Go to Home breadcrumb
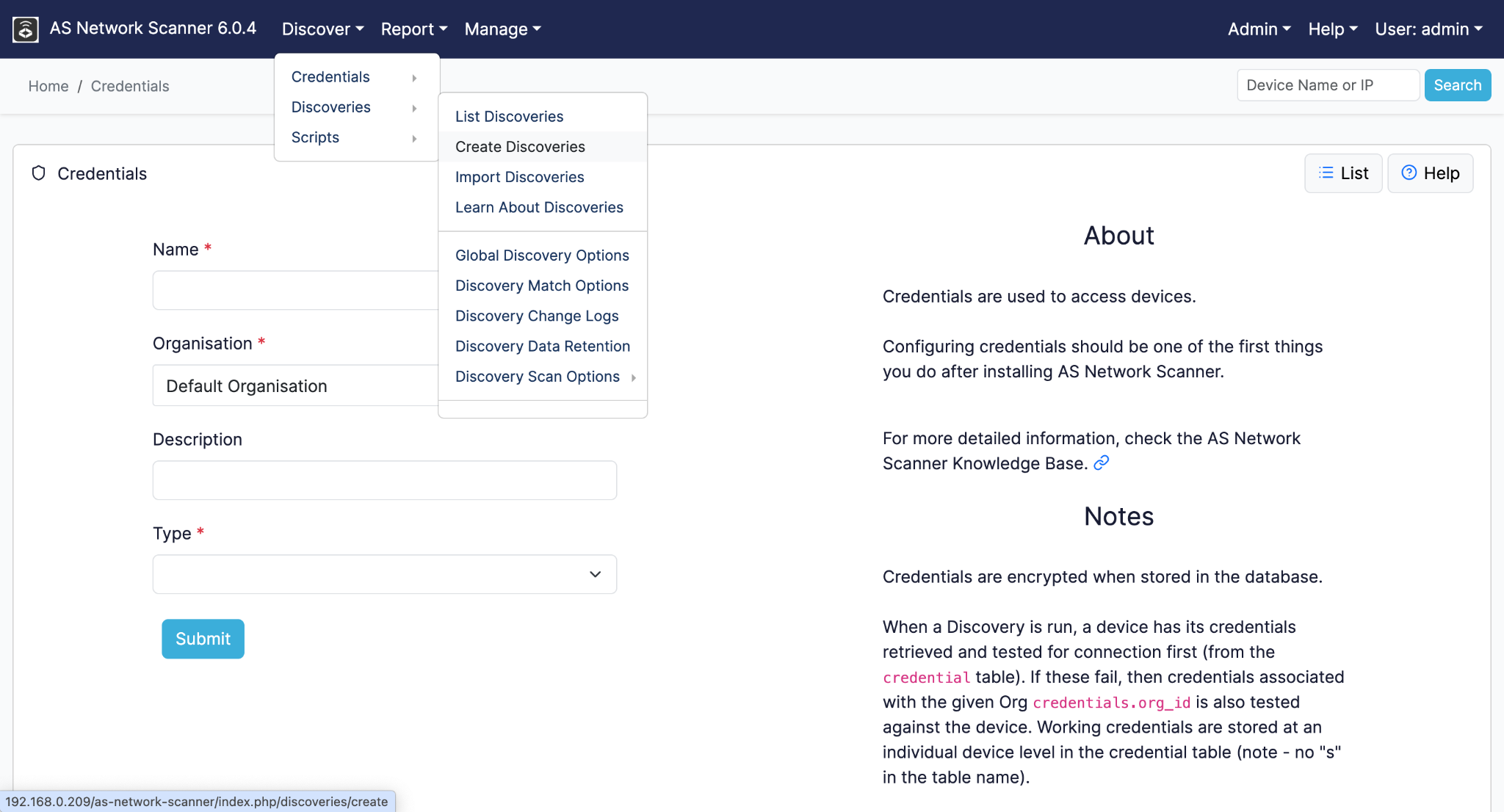 point(48,86)
